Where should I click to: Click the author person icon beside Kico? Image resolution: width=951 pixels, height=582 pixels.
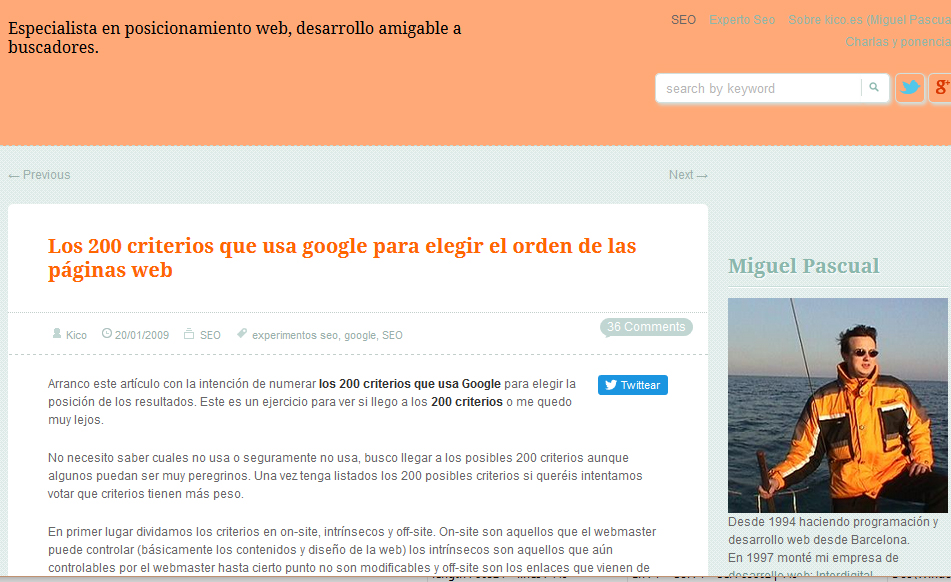click(x=56, y=333)
